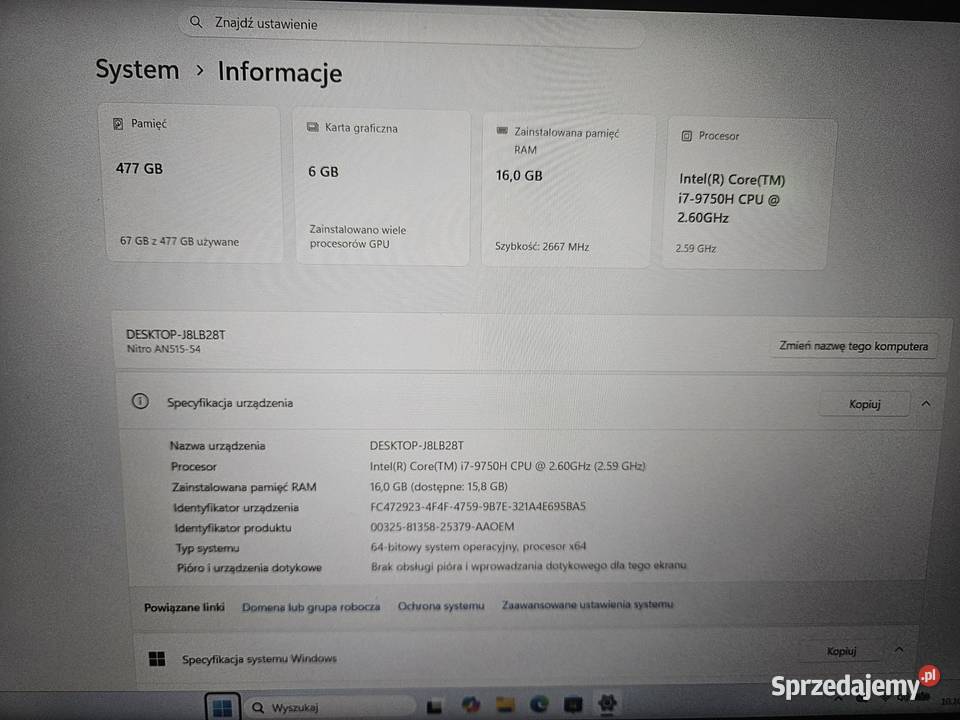Click the Karta graficzna icon
This screenshot has height=720, width=960.
pos(312,127)
